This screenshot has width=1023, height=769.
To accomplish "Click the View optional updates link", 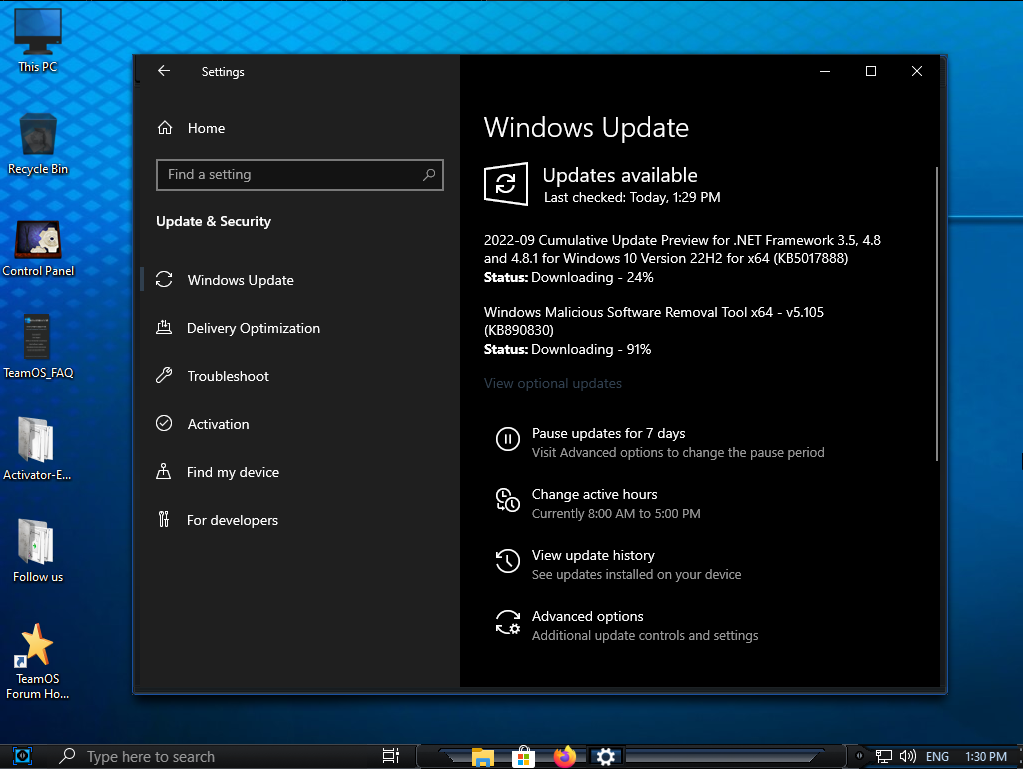I will (553, 383).
